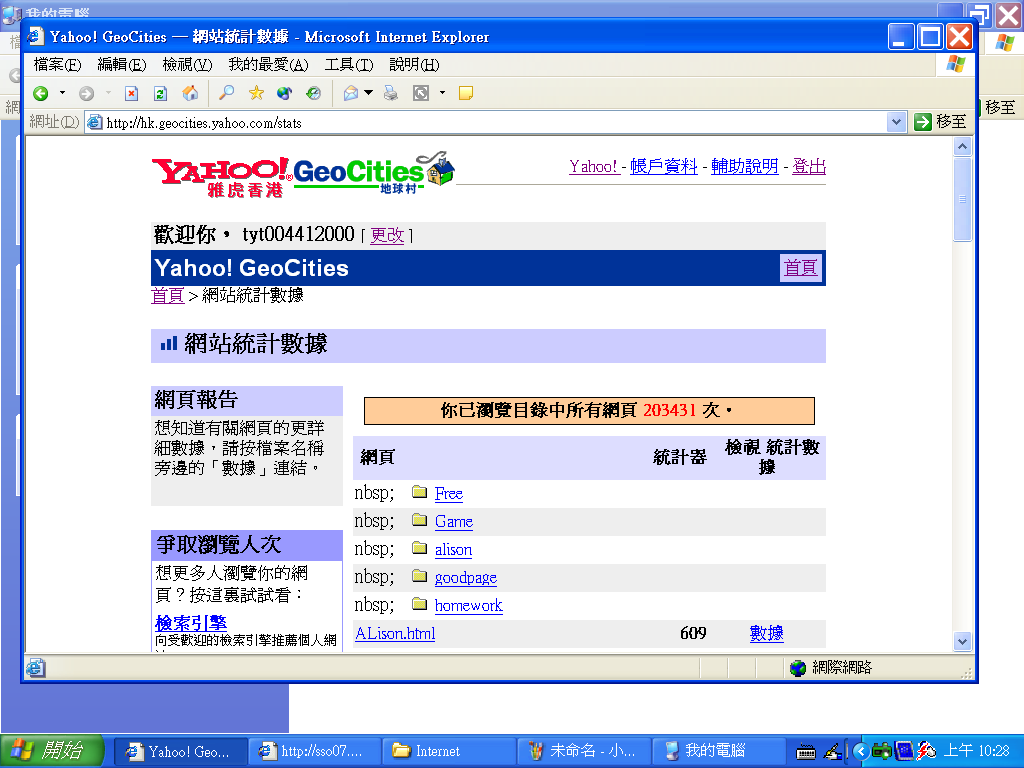Screen dimensions: 1024x768
Task: Click the Print toolbar icon
Action: click(x=391, y=93)
